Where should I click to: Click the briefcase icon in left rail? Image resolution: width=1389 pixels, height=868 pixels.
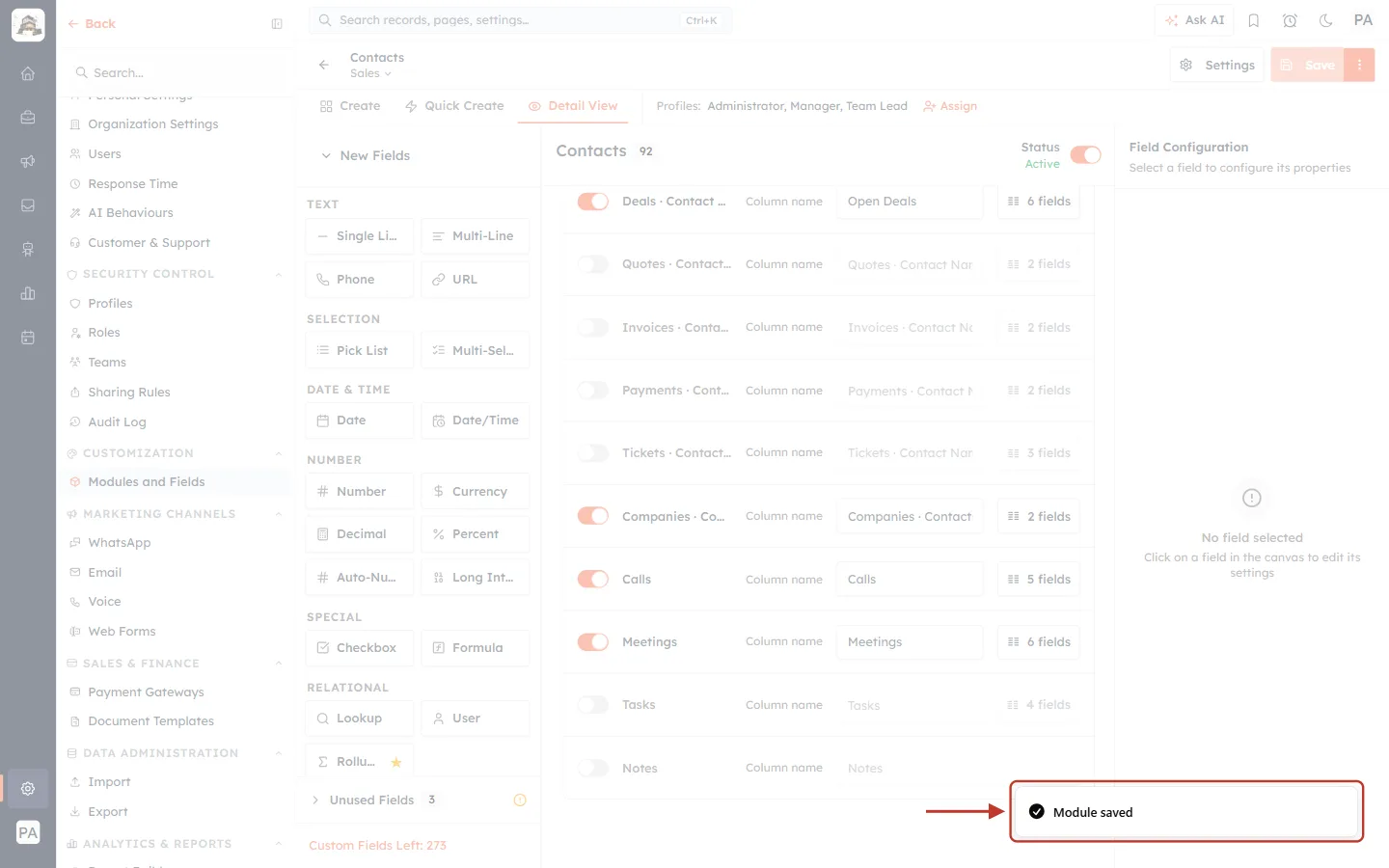[x=28, y=118]
